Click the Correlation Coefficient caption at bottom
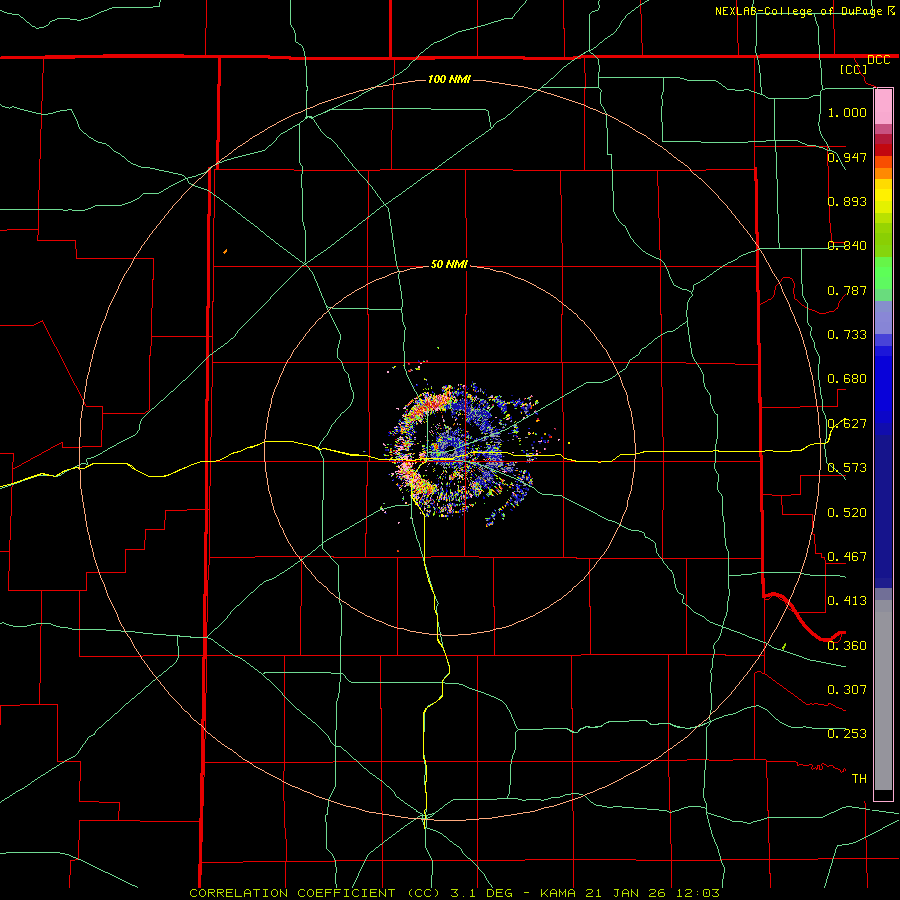The height and width of the screenshot is (900, 900). [x=454, y=893]
